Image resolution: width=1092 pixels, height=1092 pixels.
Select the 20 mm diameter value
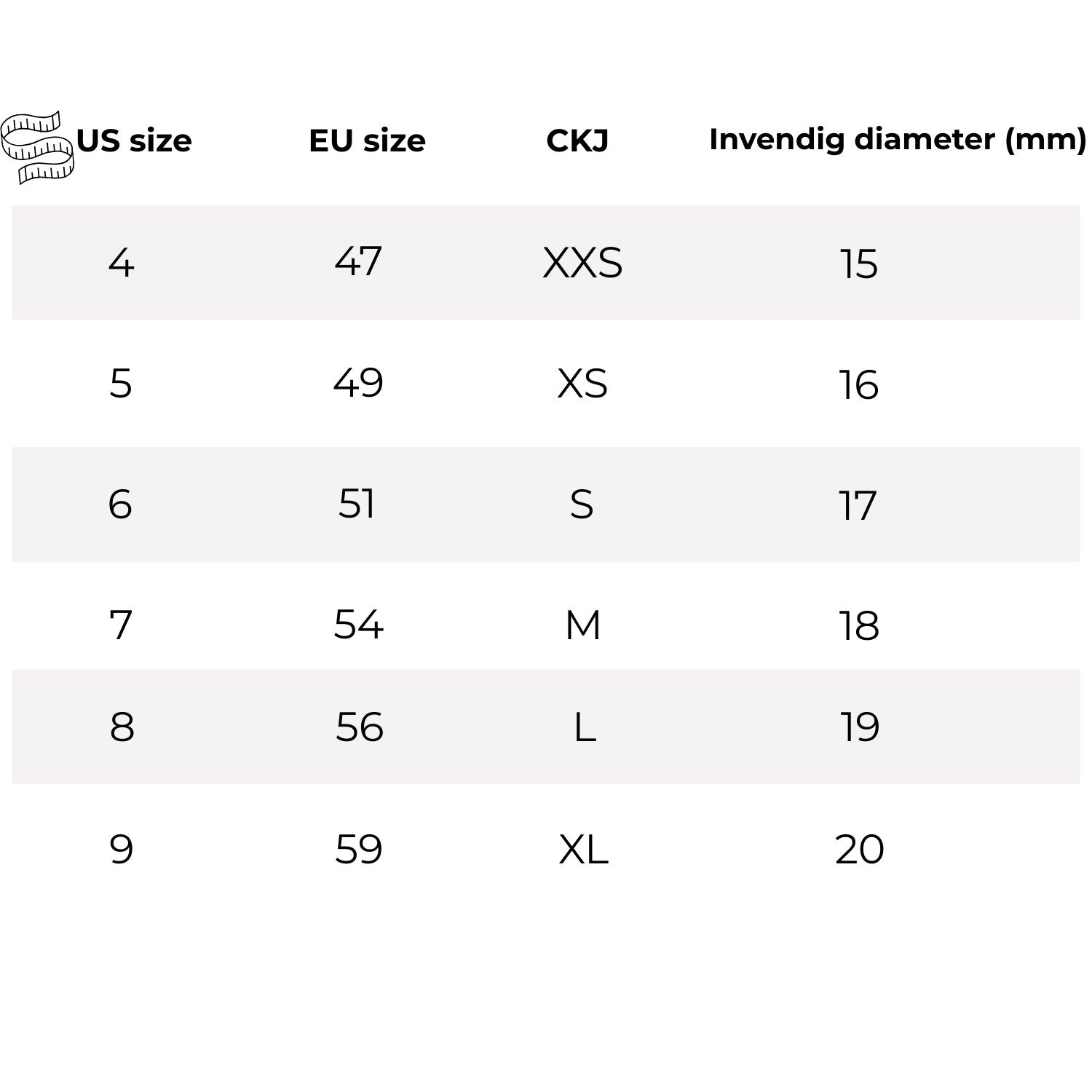tap(860, 850)
